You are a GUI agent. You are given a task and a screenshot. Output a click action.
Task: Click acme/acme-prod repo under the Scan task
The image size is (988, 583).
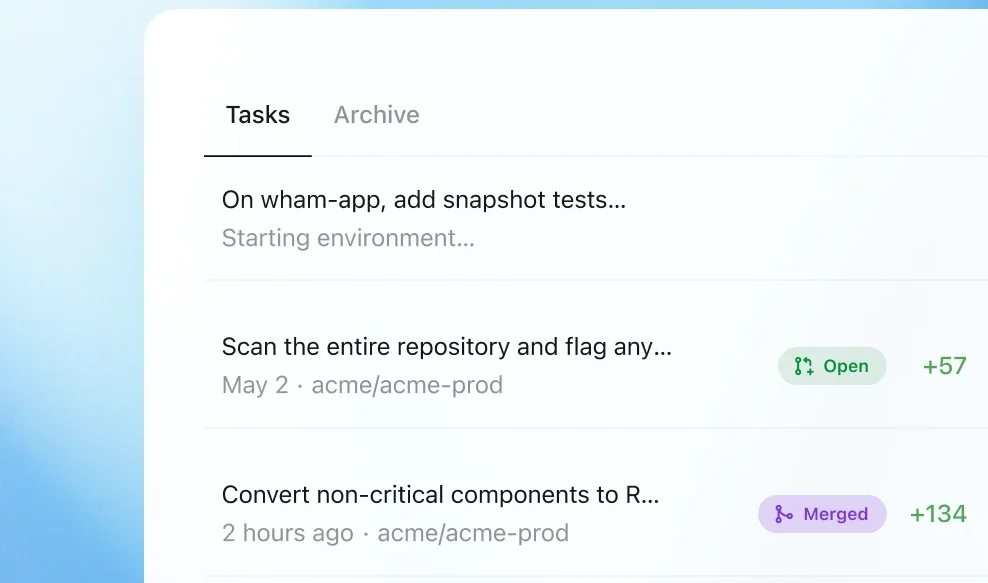407,385
